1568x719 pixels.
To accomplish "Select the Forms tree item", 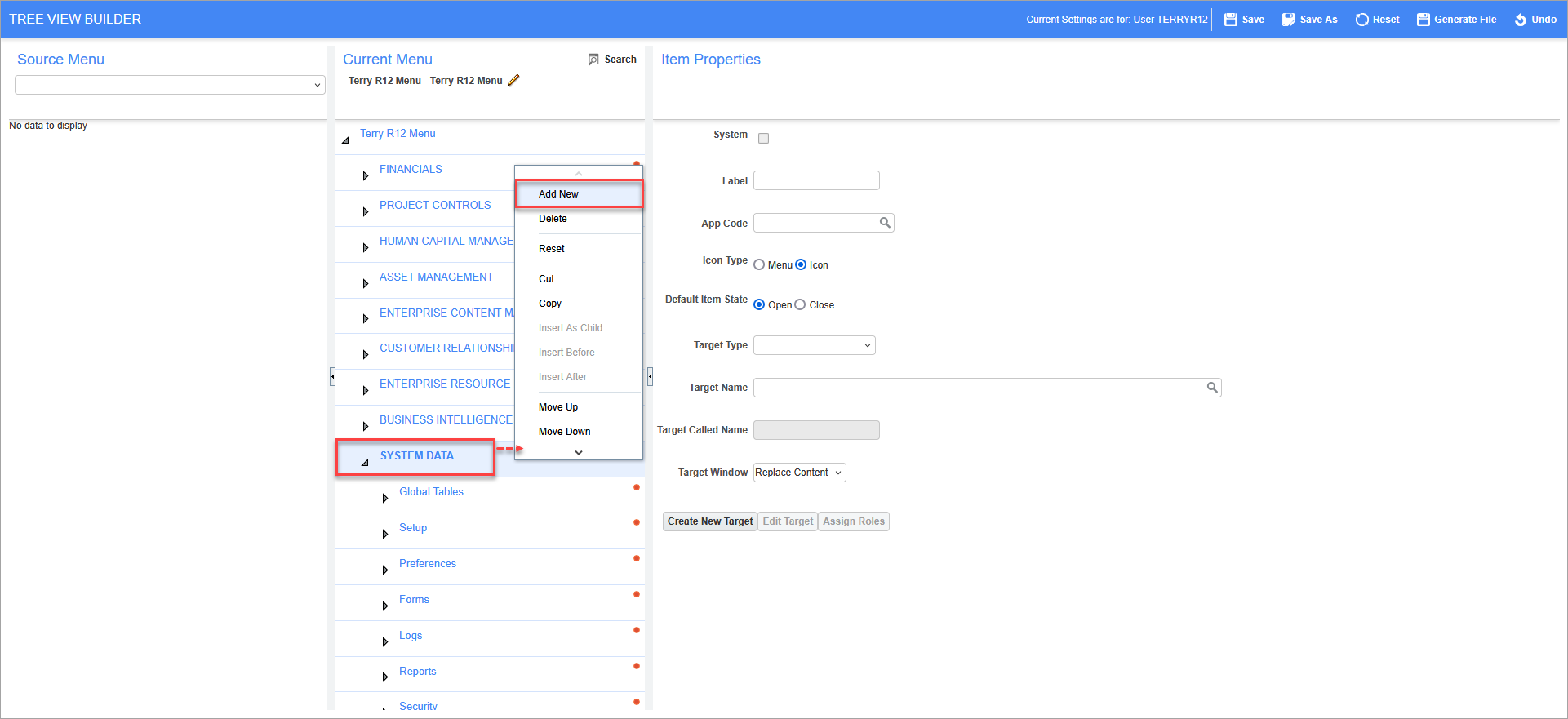I will 414,599.
